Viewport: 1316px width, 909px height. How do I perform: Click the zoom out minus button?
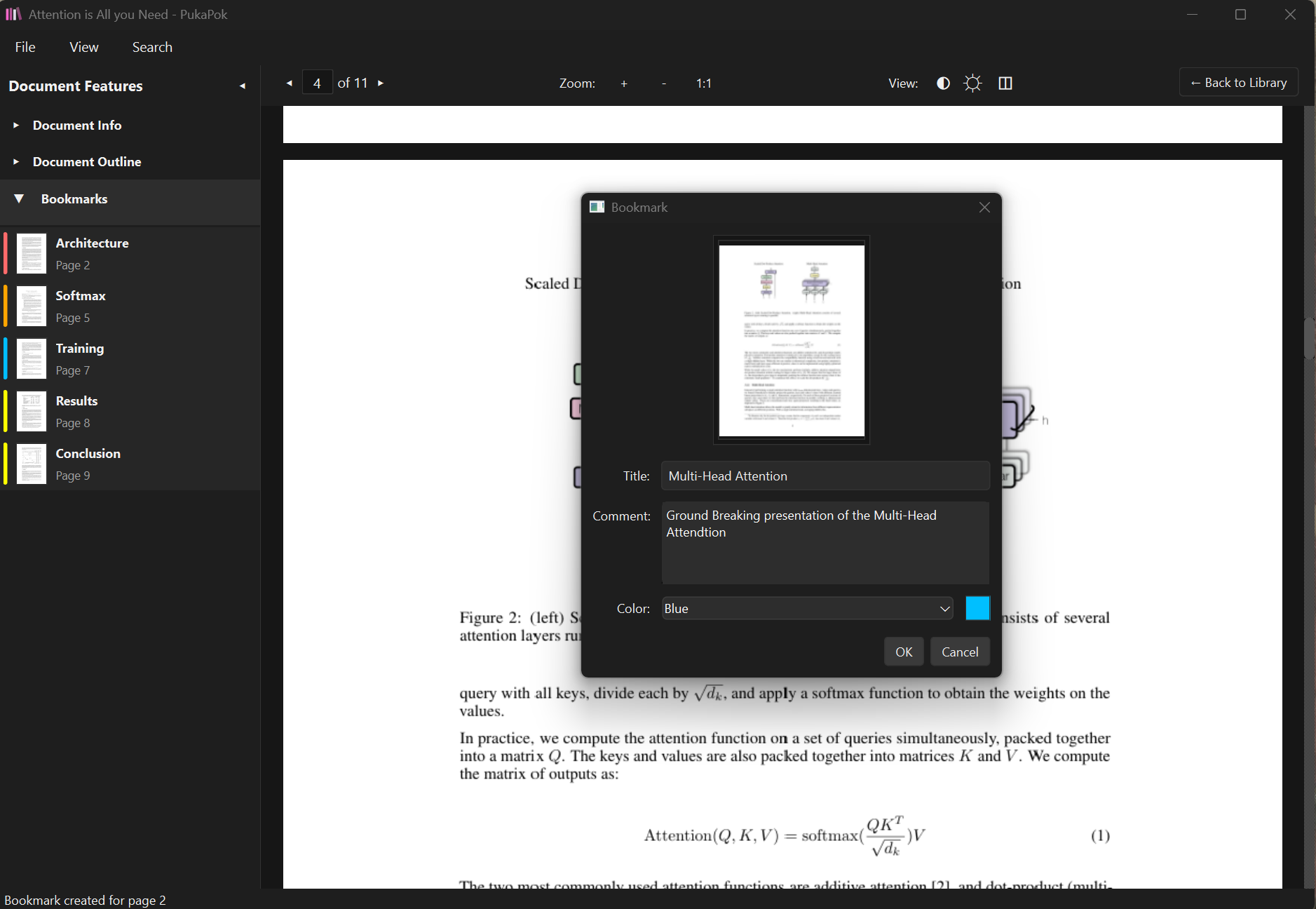click(x=663, y=83)
